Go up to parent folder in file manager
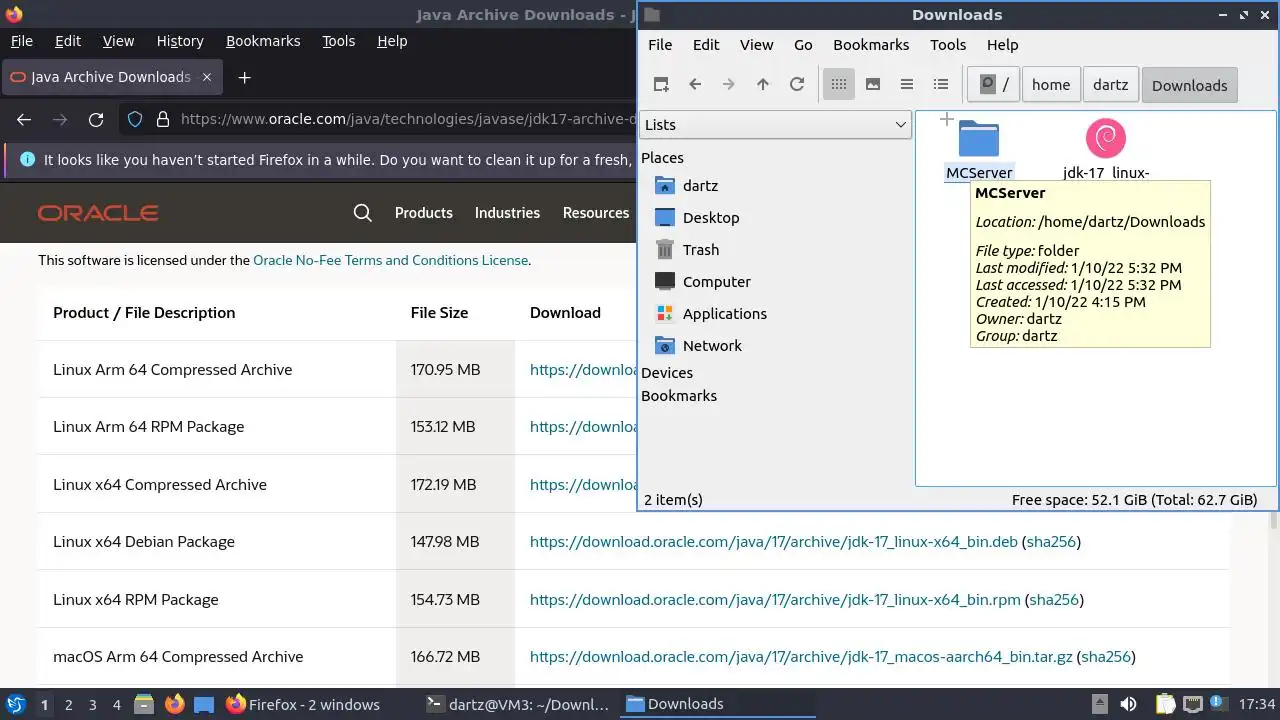This screenshot has width=1280, height=720. click(763, 85)
